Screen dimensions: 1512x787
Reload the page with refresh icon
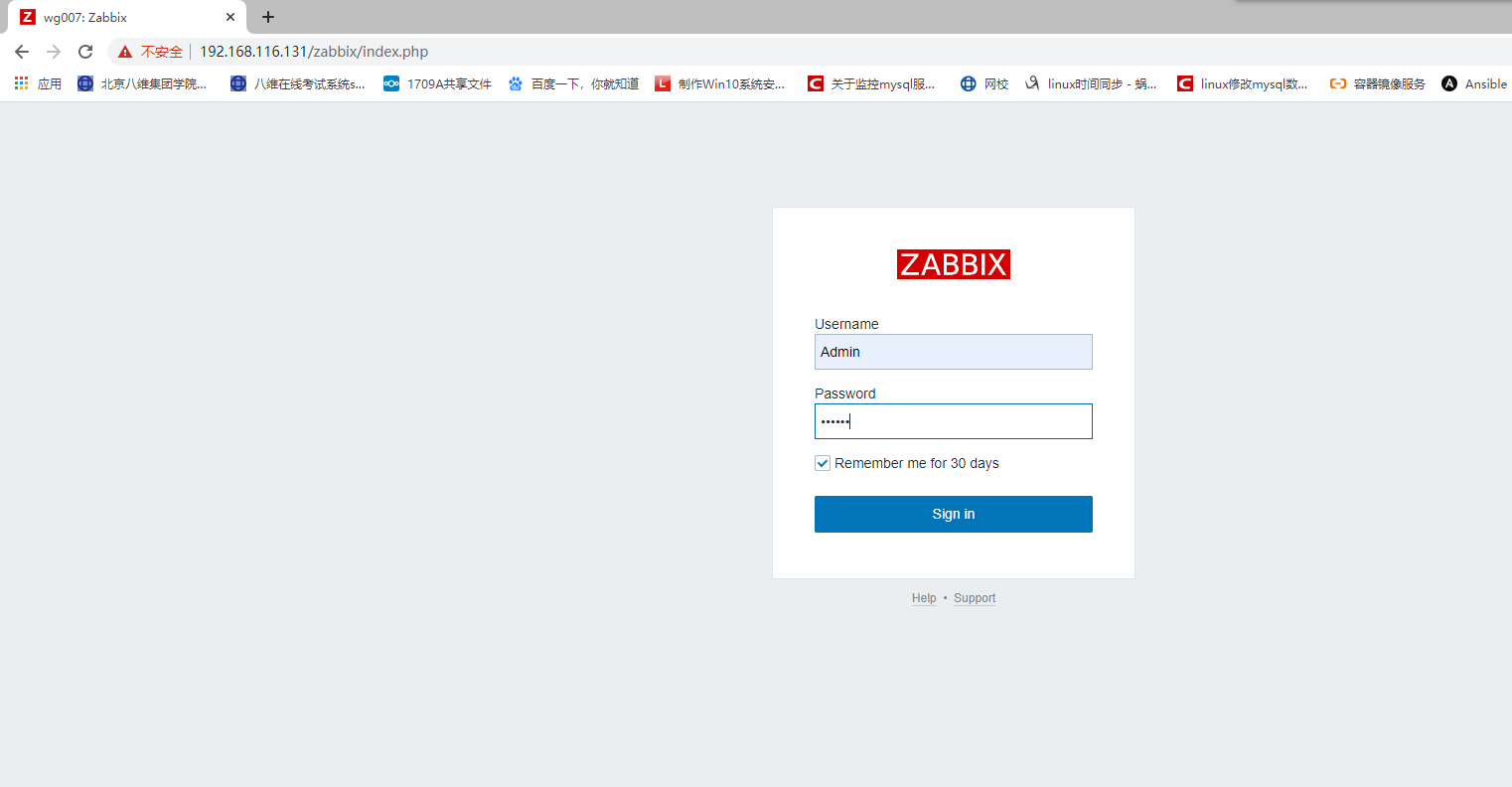point(85,52)
